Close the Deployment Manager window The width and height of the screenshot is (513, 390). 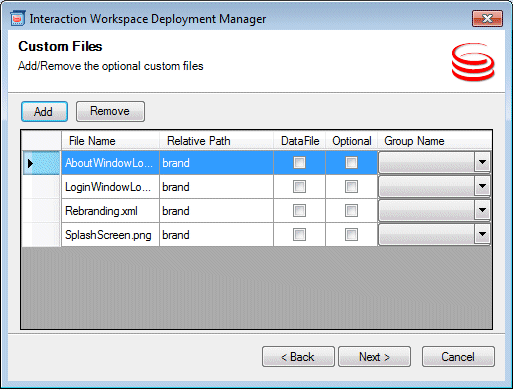(x=487, y=18)
